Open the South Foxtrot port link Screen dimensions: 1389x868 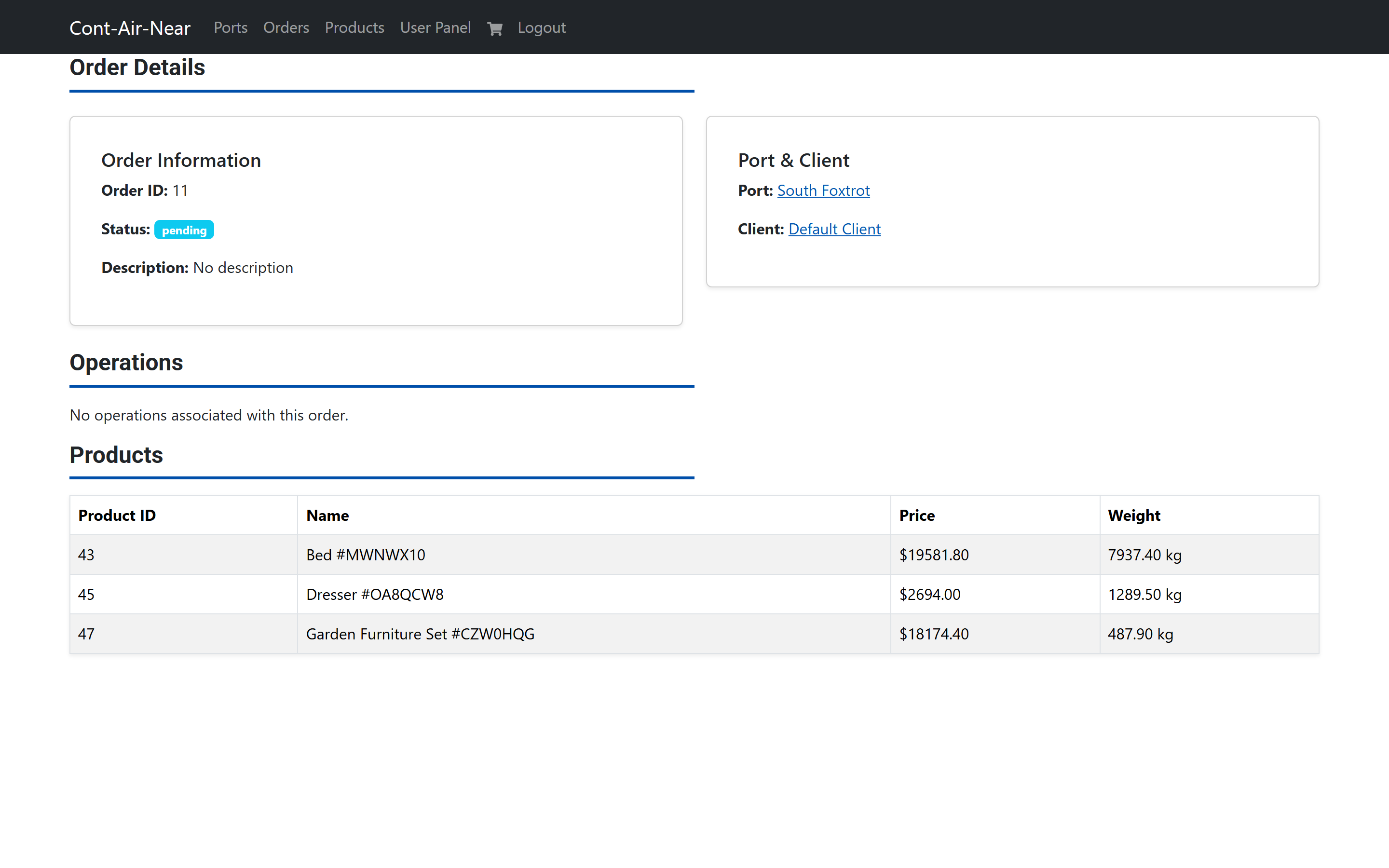pos(823,190)
